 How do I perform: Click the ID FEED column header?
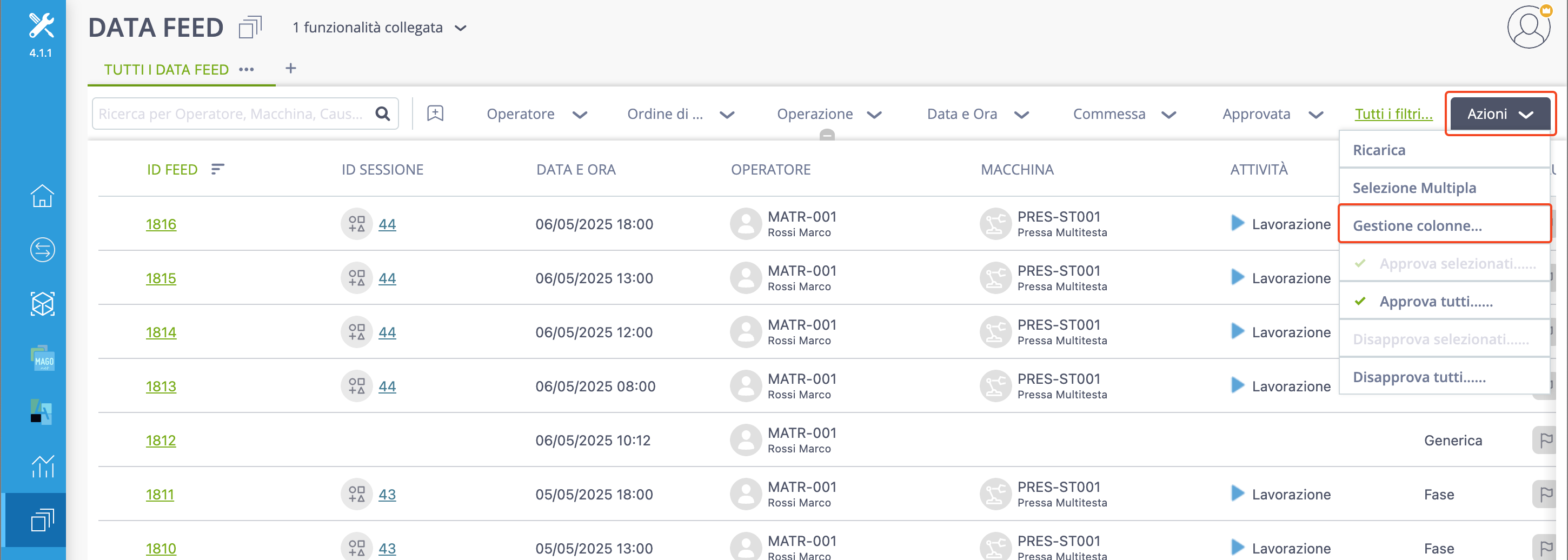coord(172,169)
